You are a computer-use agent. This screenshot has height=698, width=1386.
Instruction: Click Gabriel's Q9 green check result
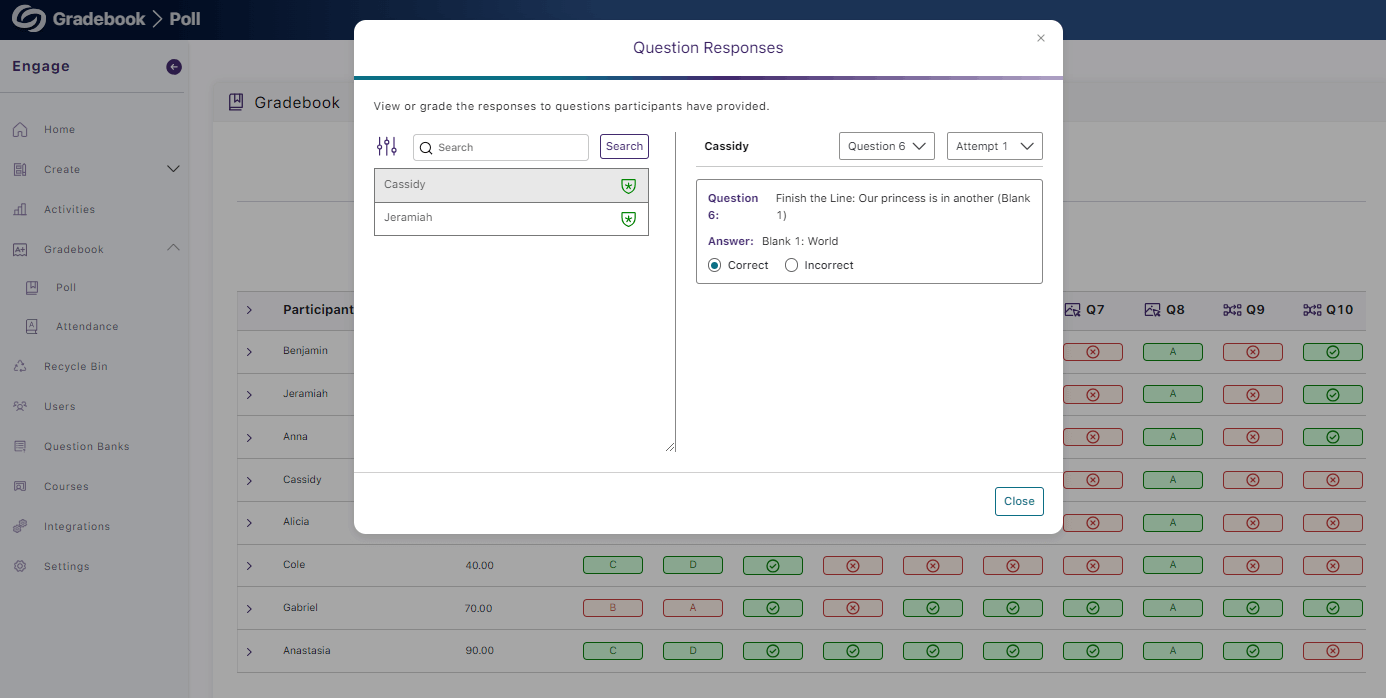tap(1252, 608)
